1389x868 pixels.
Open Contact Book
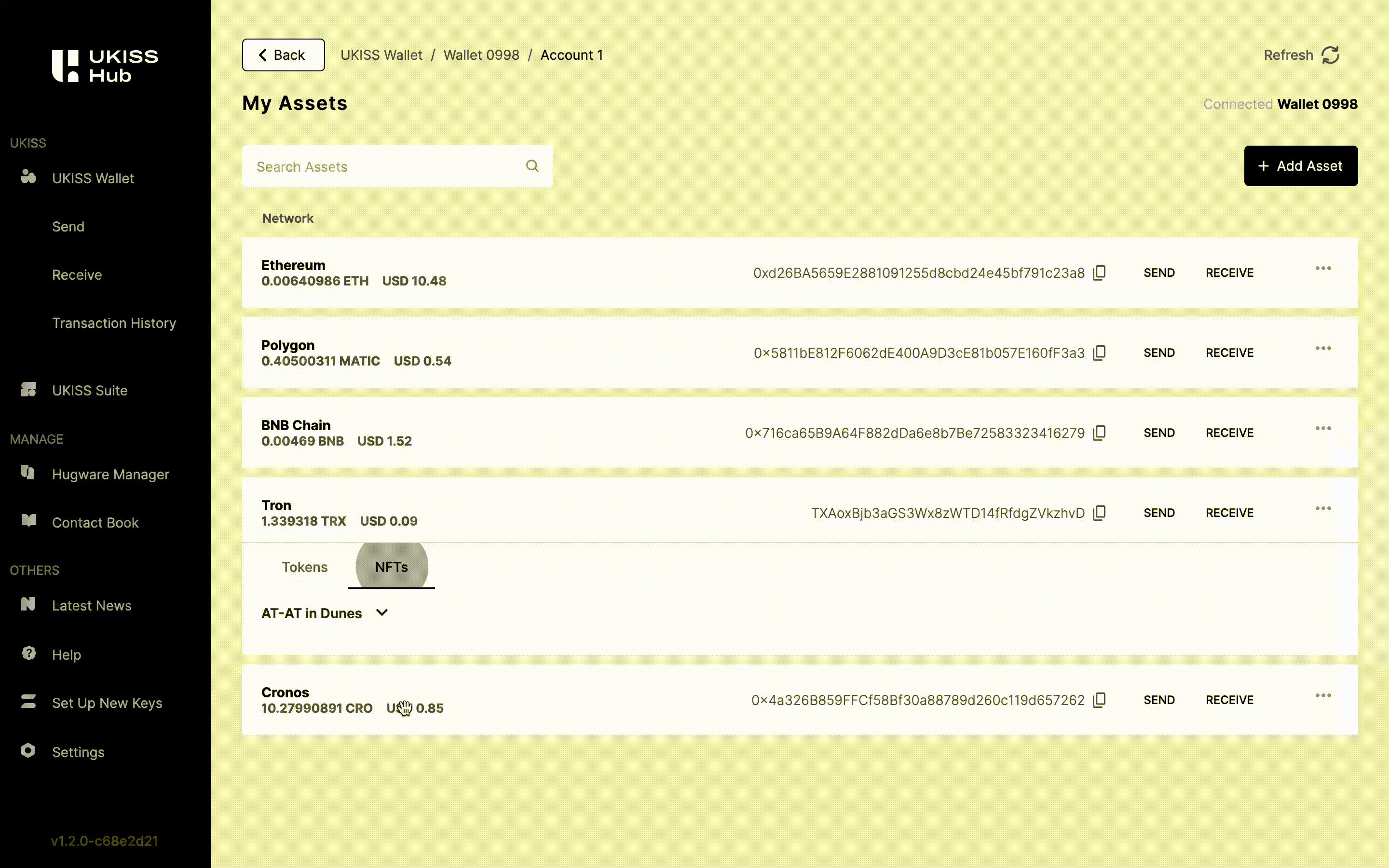coord(95,522)
